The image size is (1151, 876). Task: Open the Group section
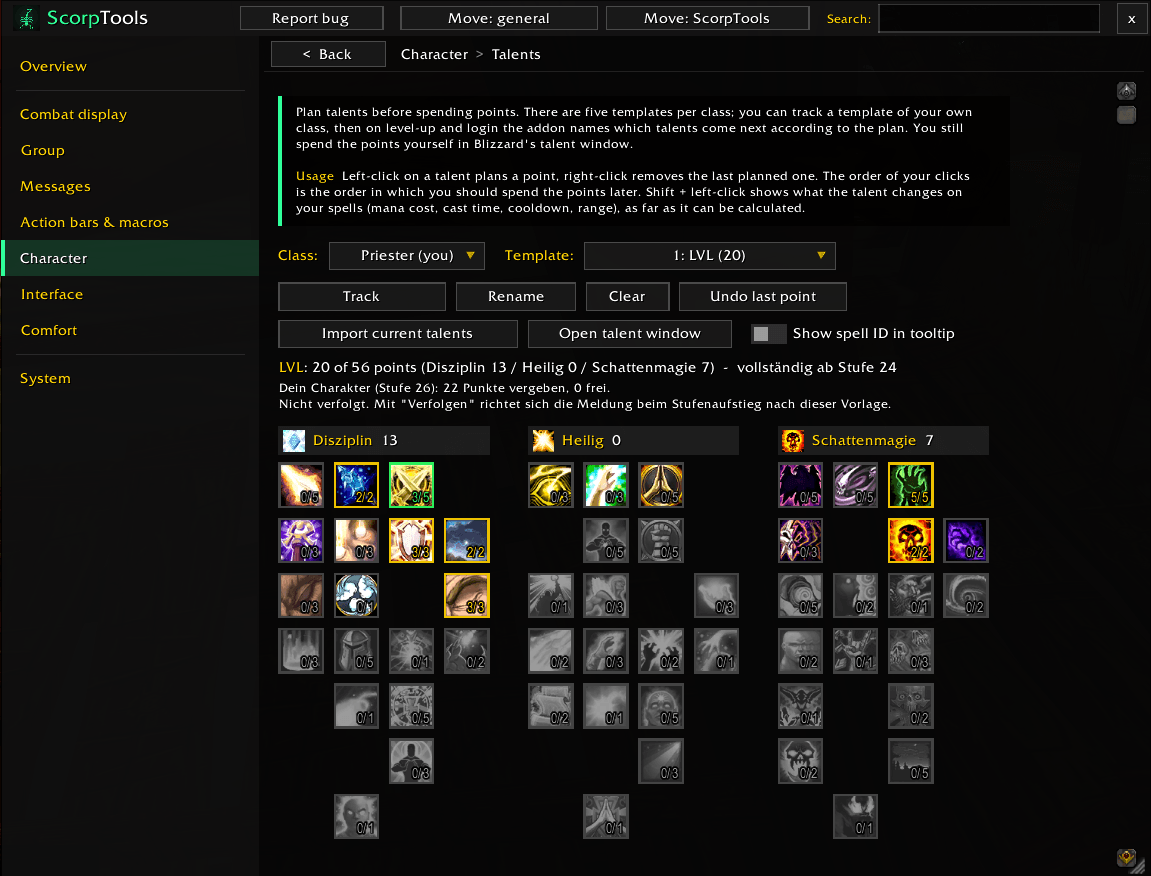coord(43,151)
